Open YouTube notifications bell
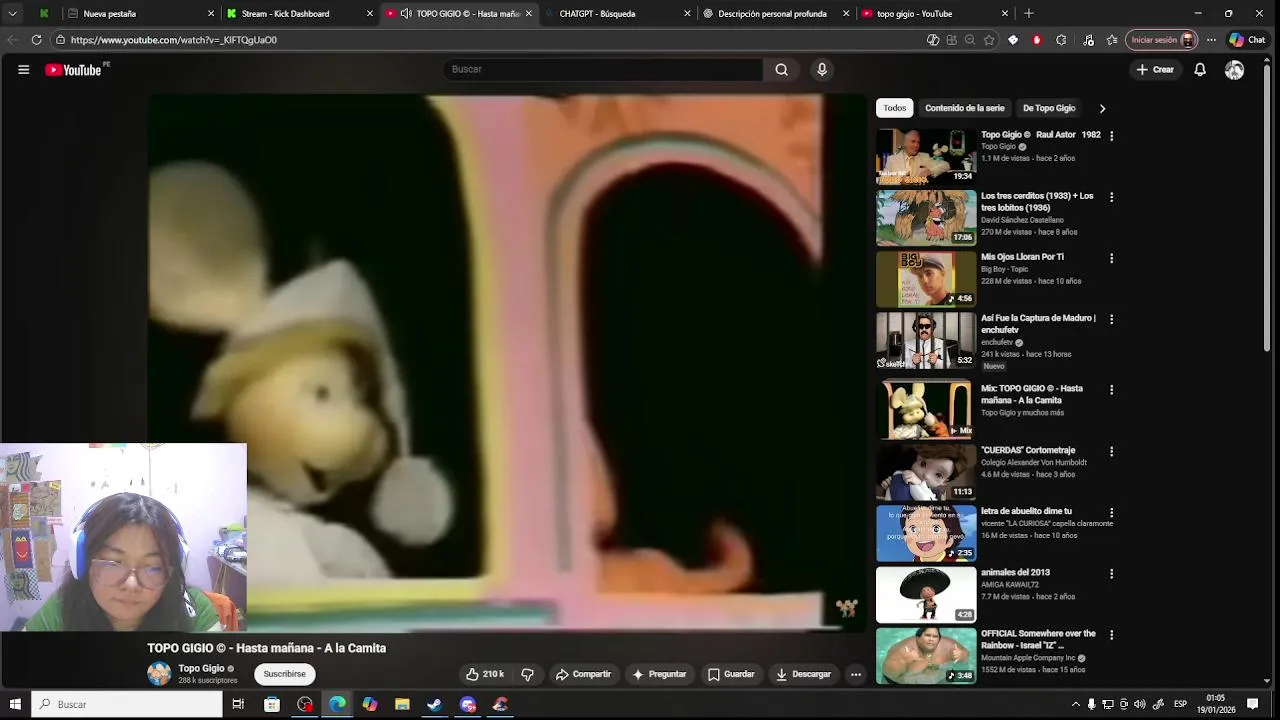Screen dimensions: 1280x720 click(x=1200, y=70)
